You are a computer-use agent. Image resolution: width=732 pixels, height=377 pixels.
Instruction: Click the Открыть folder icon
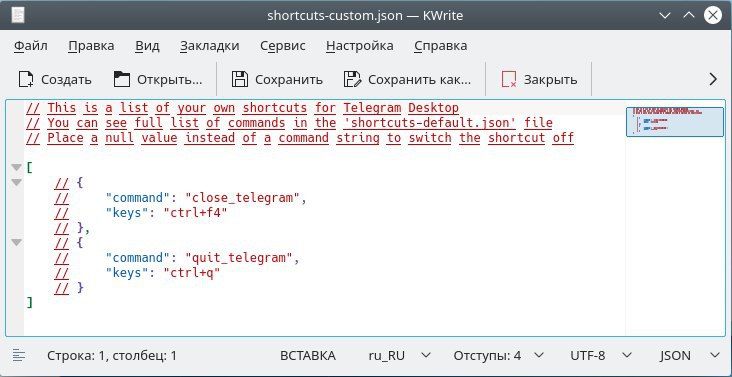[122, 79]
